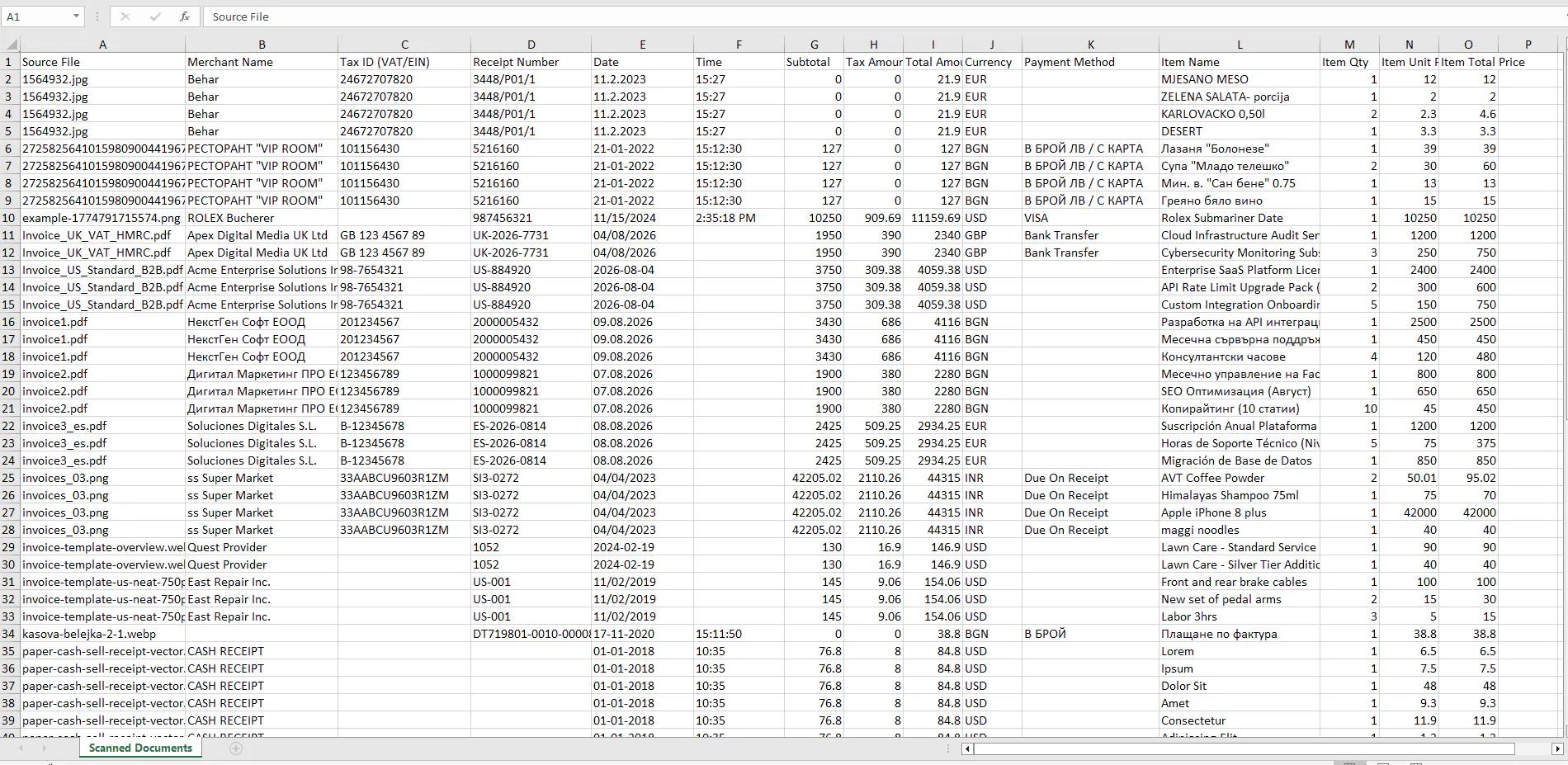Click the AVT Coffee Powder item cell
Viewport: 1568px width, 765px height.
pos(1240,478)
